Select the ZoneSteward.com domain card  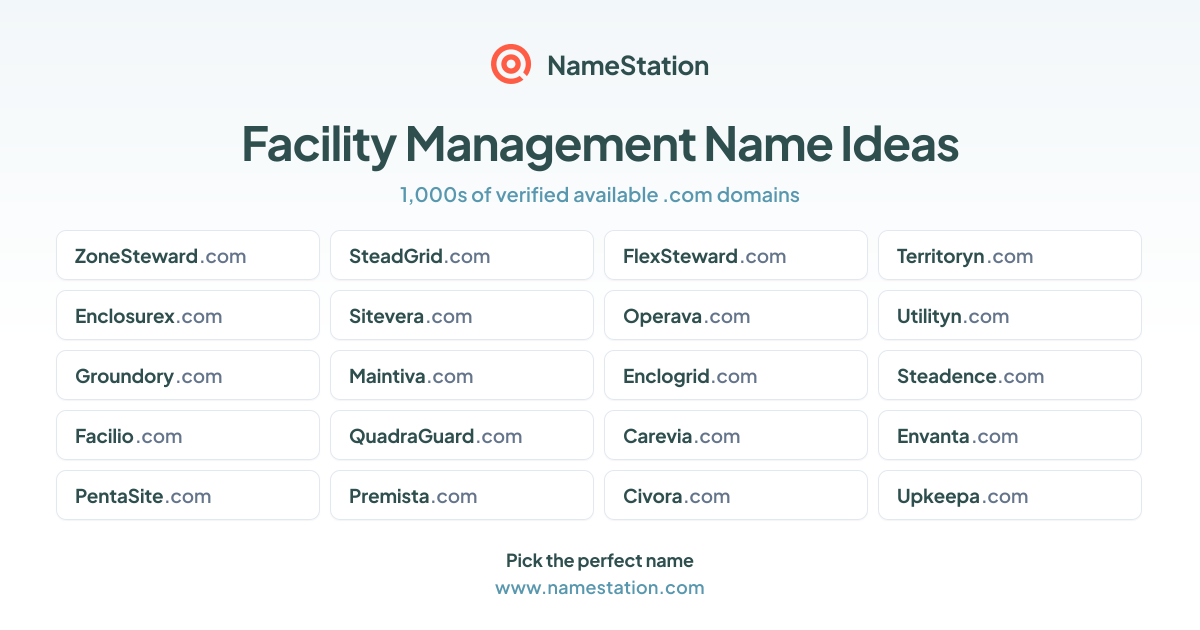(188, 256)
